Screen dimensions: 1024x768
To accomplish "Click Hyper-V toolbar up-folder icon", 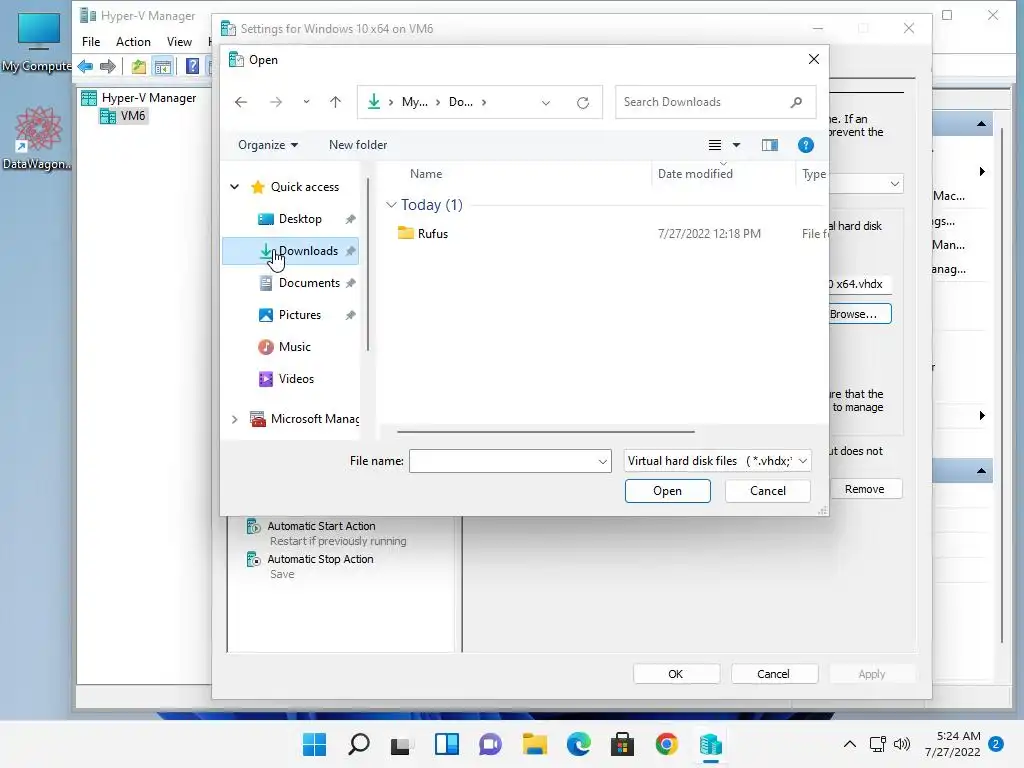I will point(138,66).
